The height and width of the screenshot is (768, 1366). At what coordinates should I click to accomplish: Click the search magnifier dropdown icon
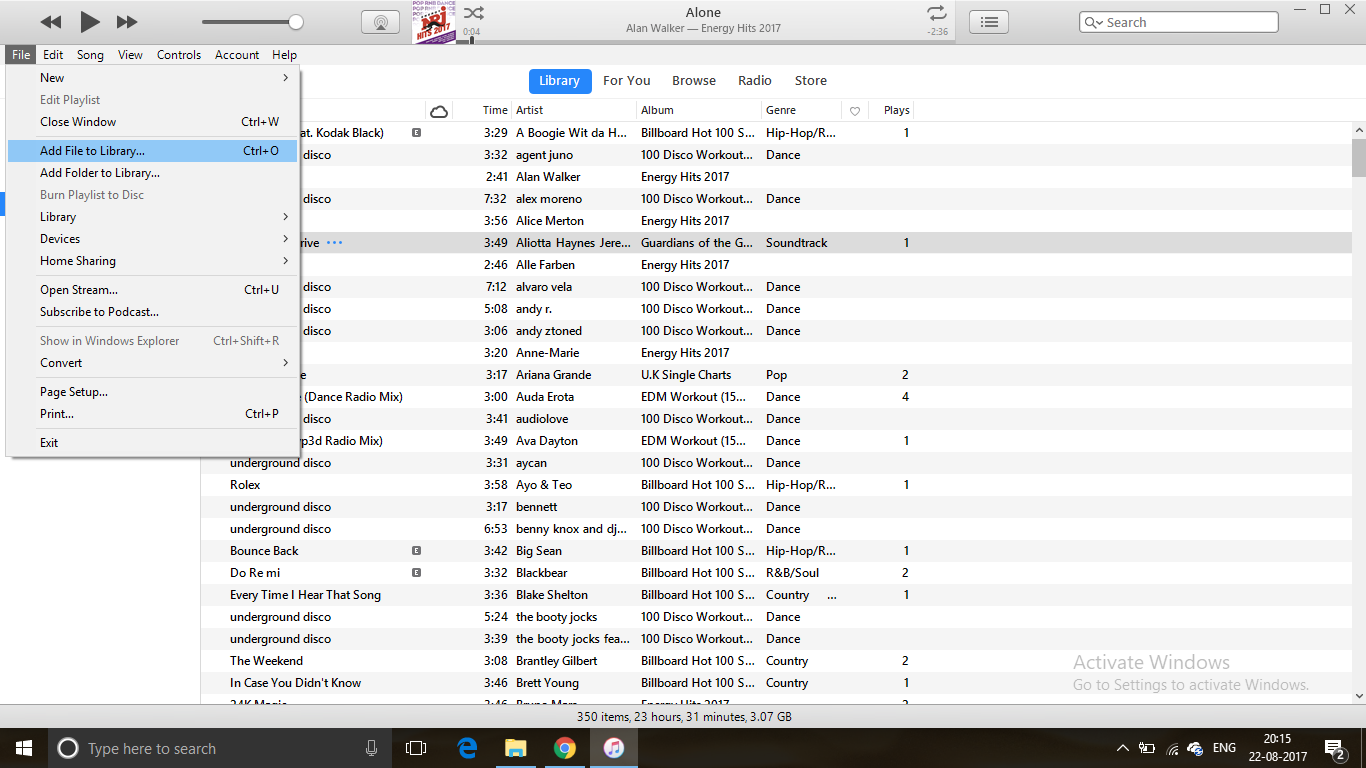1094,22
